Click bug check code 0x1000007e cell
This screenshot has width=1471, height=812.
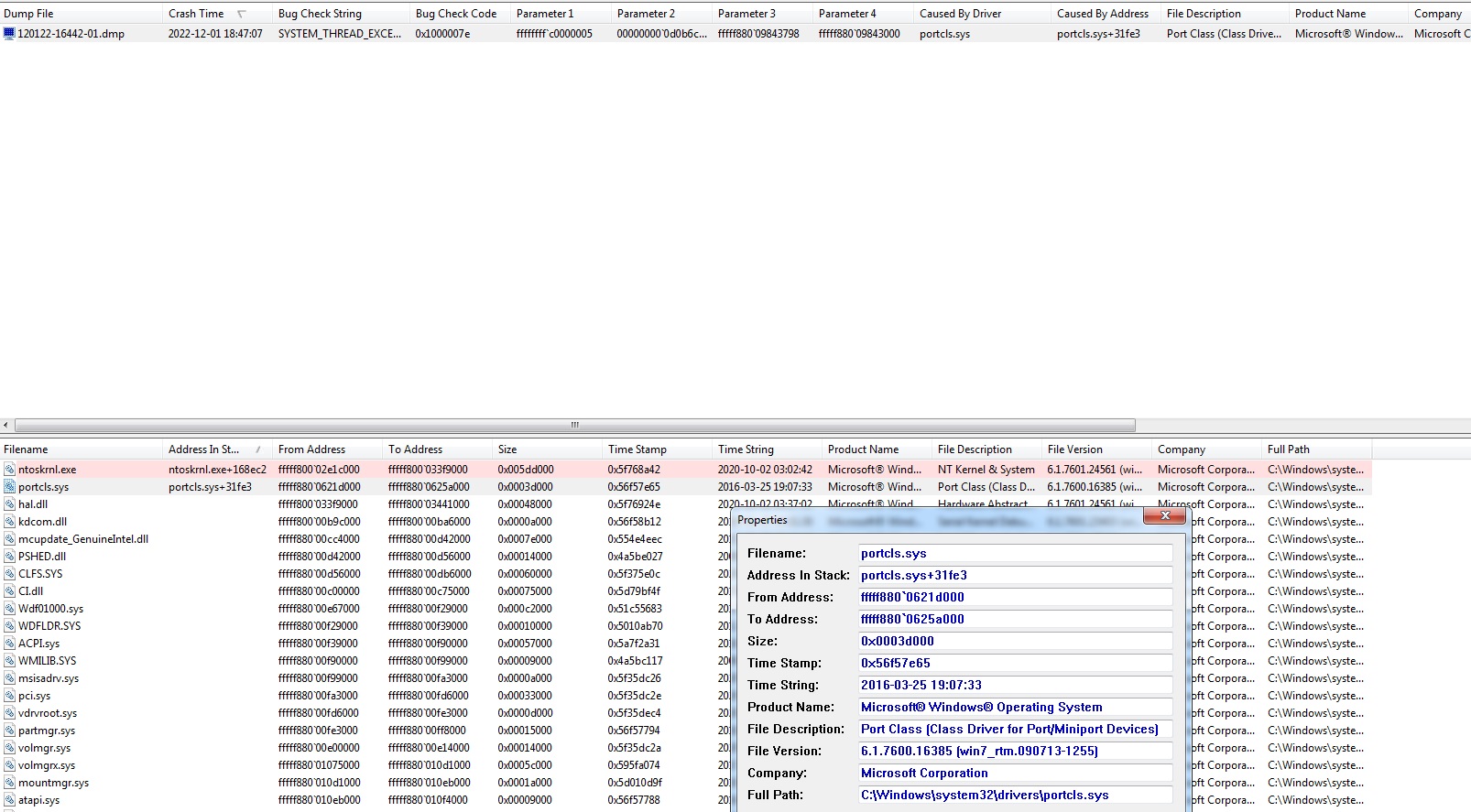pos(443,34)
